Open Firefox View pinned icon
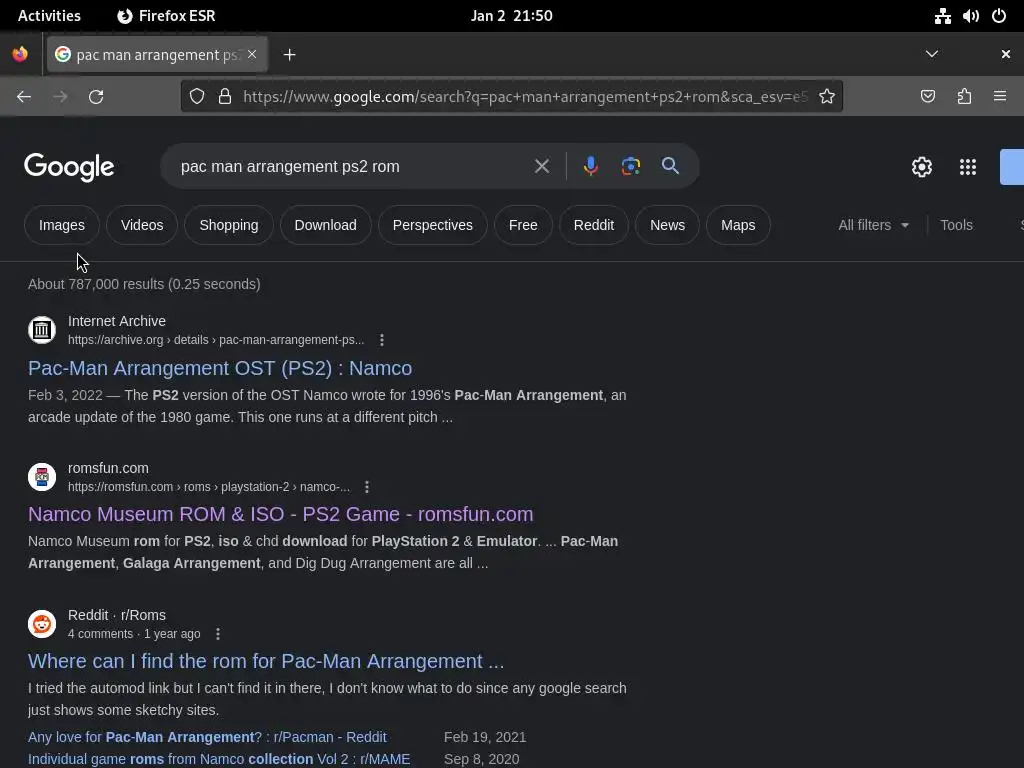The image size is (1024, 768). (20, 54)
